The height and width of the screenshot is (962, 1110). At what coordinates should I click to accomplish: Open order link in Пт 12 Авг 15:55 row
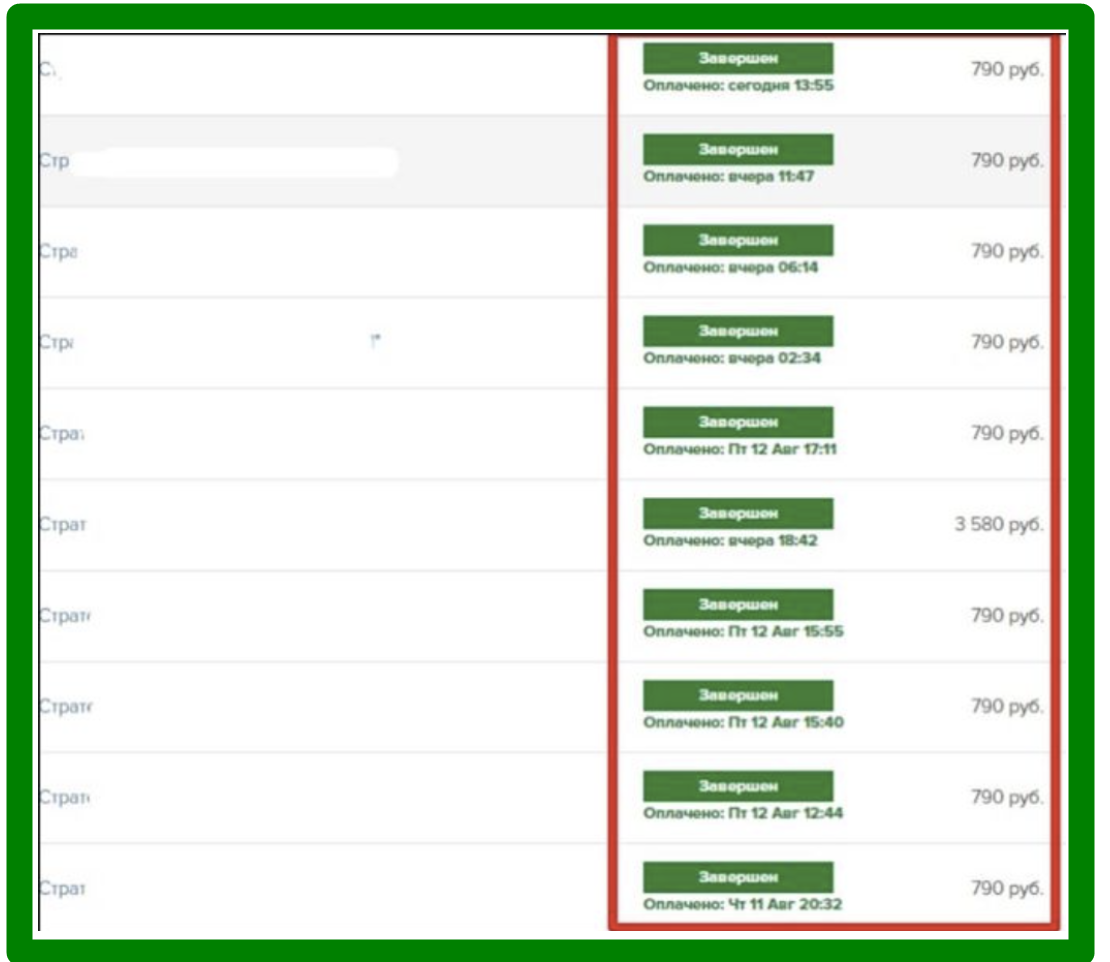65,616
